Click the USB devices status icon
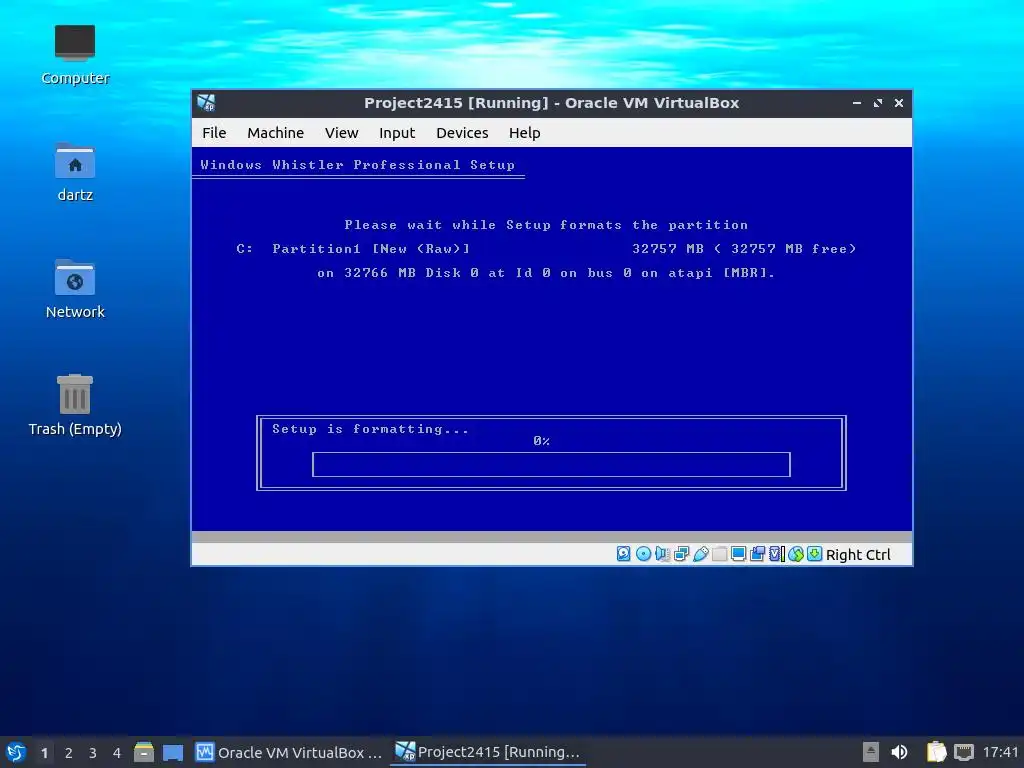Image resolution: width=1024 pixels, height=768 pixels. pyautogui.click(x=701, y=554)
